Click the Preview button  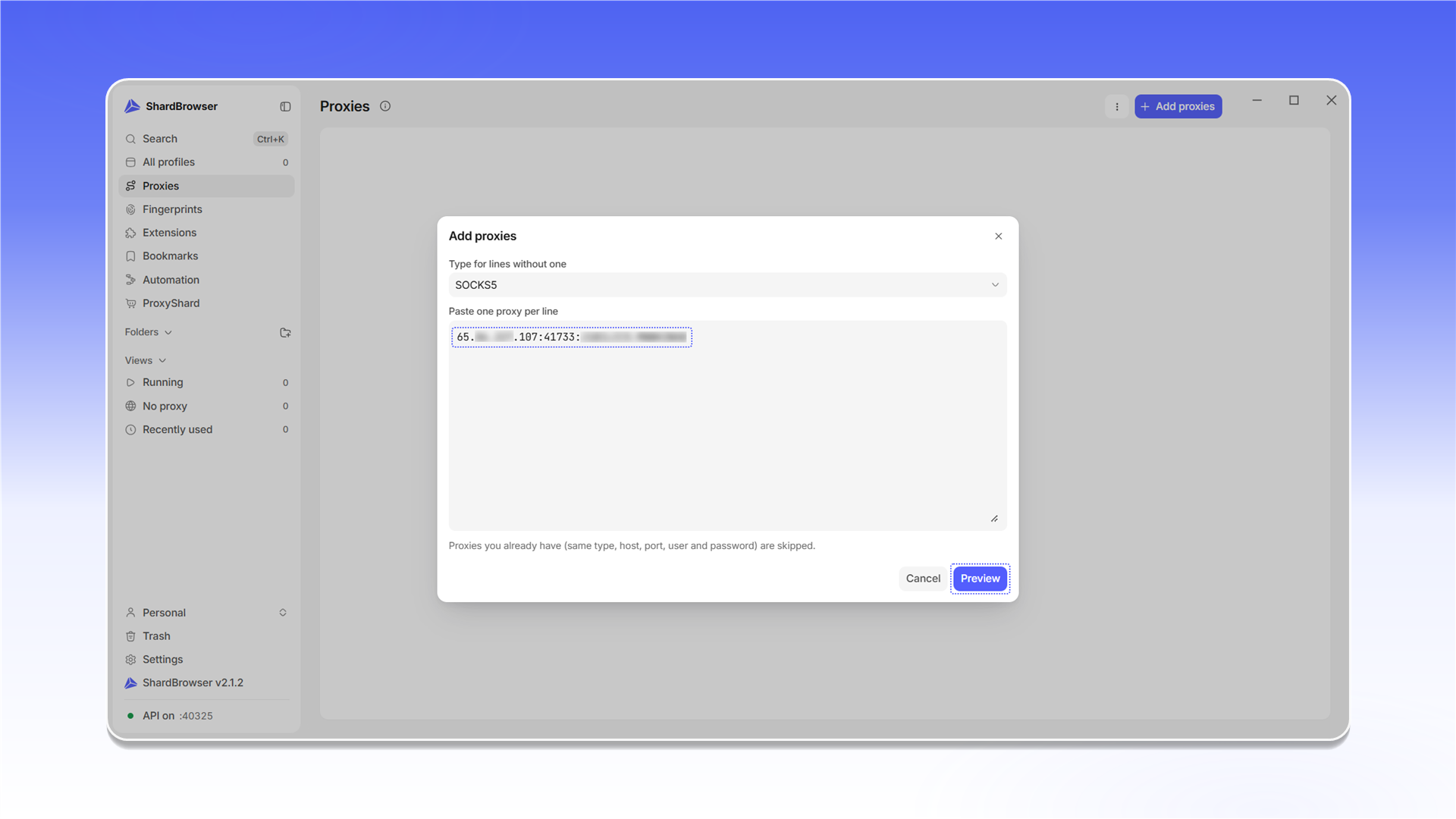tap(980, 579)
